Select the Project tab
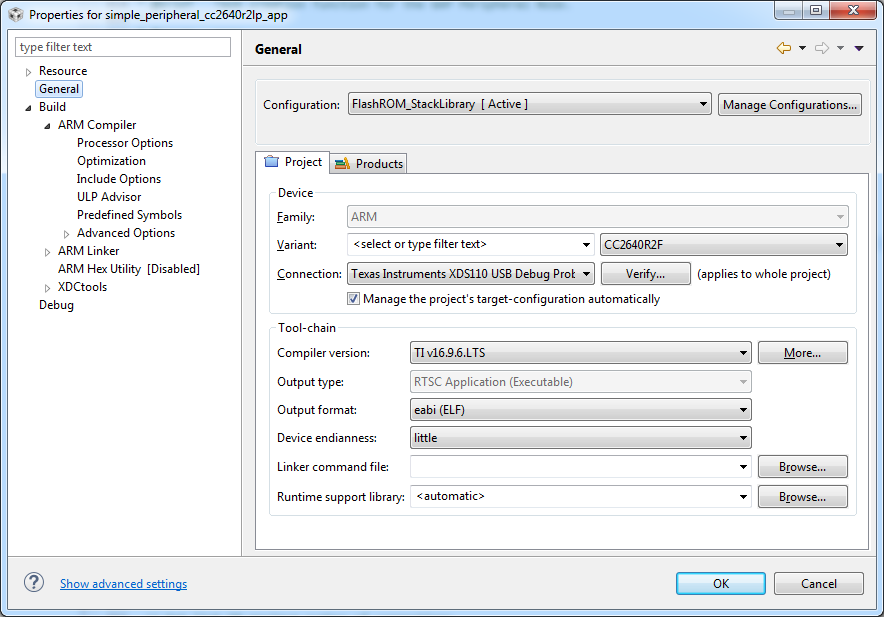Screen dimensions: 884x617 pos(293,162)
